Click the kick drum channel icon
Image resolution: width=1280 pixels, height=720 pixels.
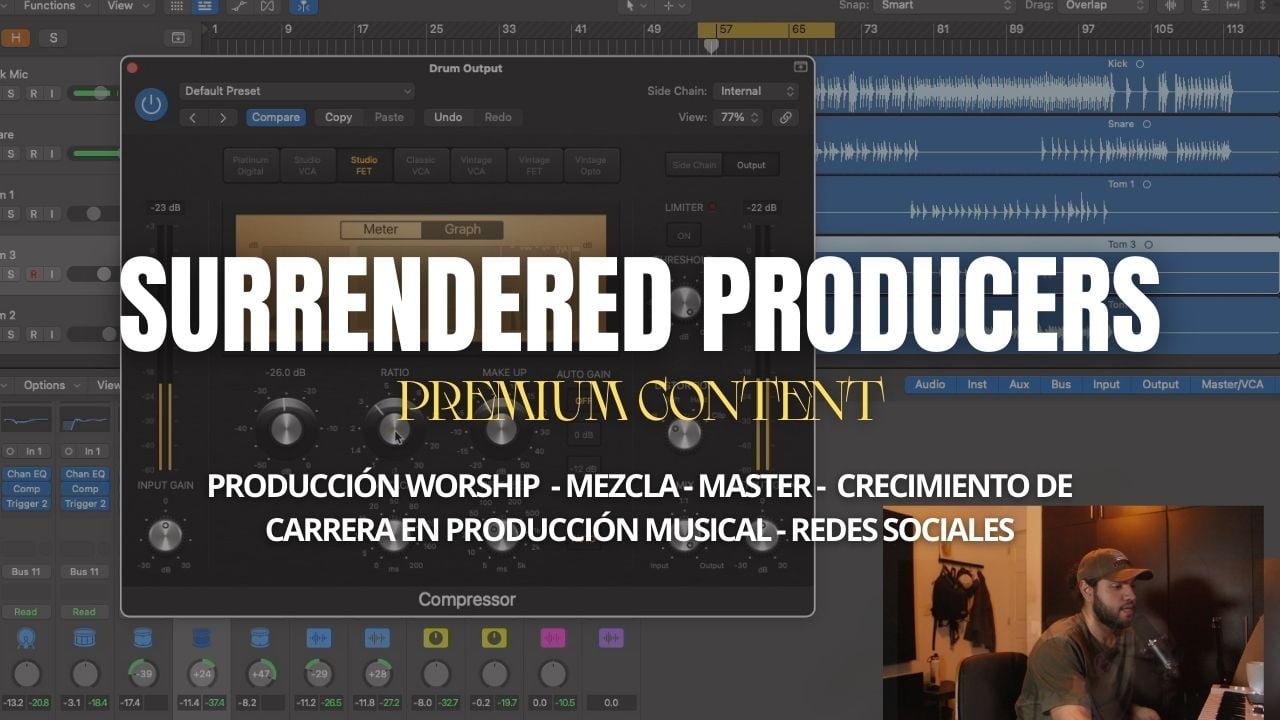(26, 637)
